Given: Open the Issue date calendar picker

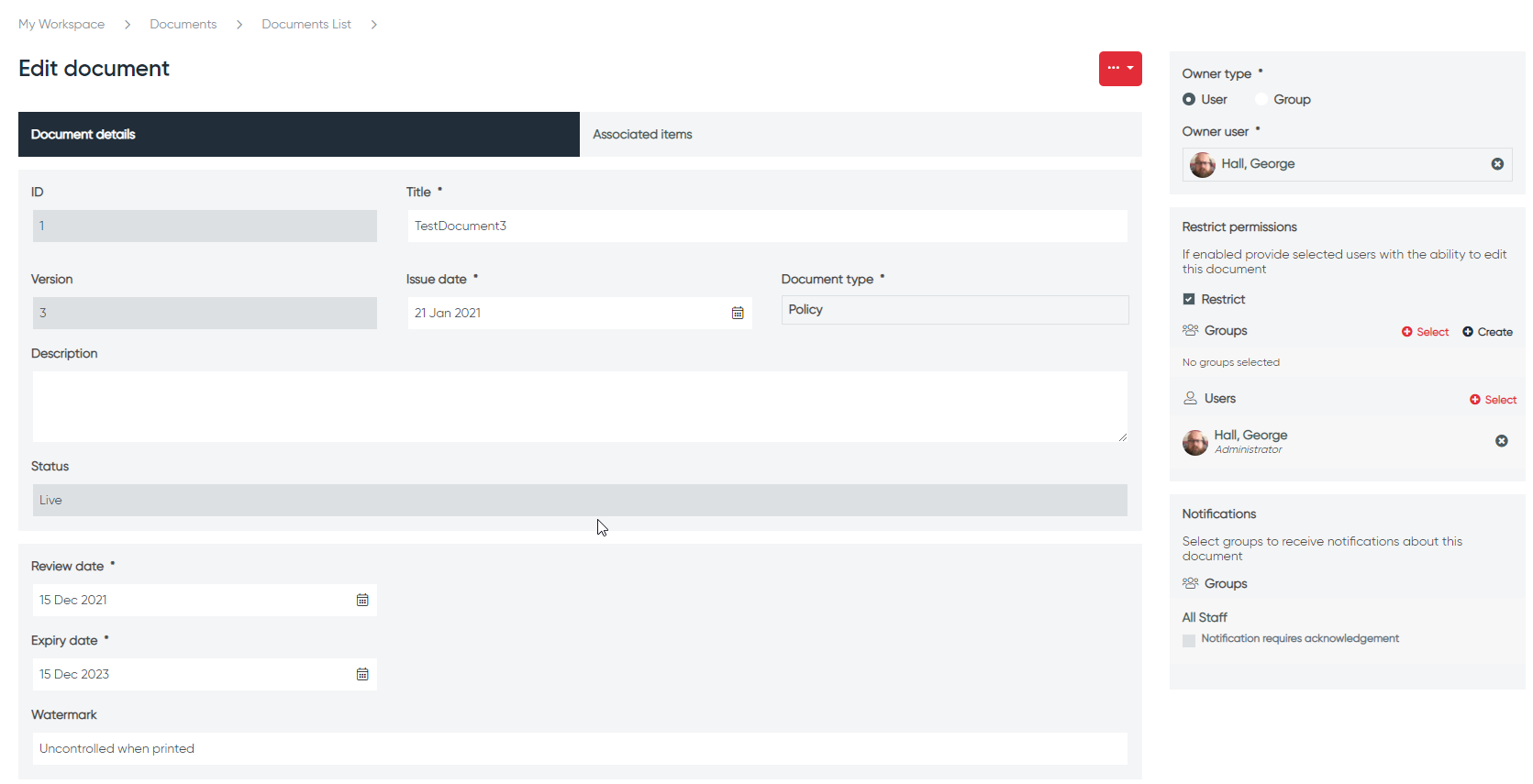Looking at the screenshot, I should (x=738, y=313).
